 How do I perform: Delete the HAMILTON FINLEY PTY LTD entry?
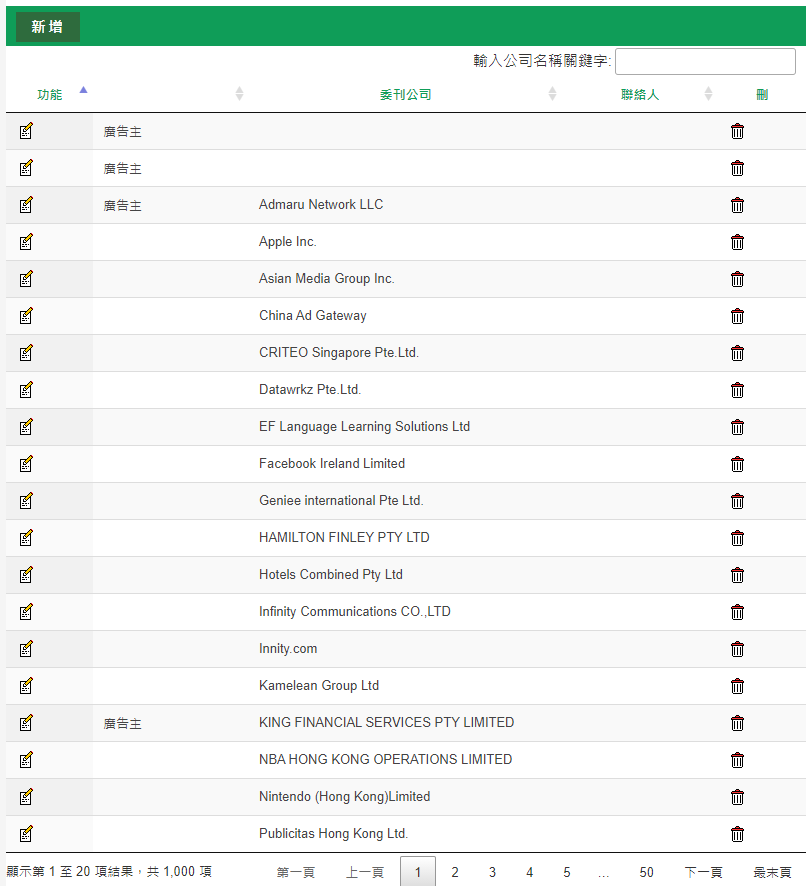tap(737, 538)
